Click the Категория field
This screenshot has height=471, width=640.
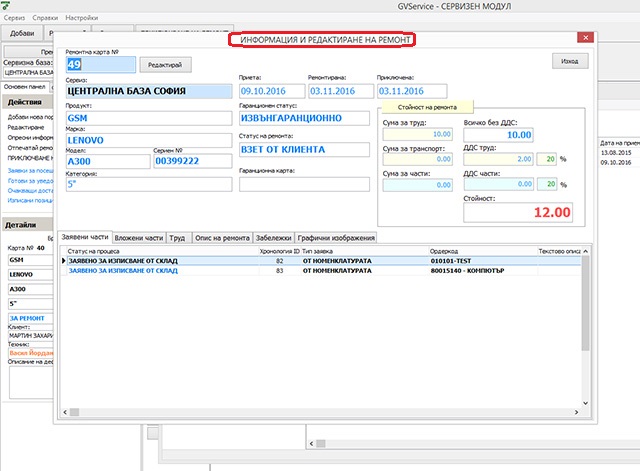(149, 184)
